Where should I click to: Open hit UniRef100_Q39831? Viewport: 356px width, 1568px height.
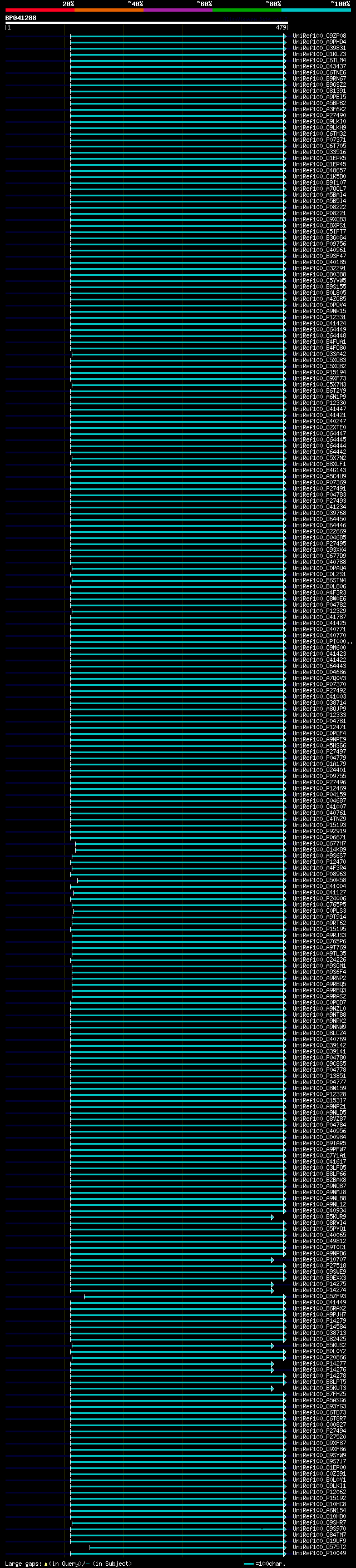pos(319,48)
